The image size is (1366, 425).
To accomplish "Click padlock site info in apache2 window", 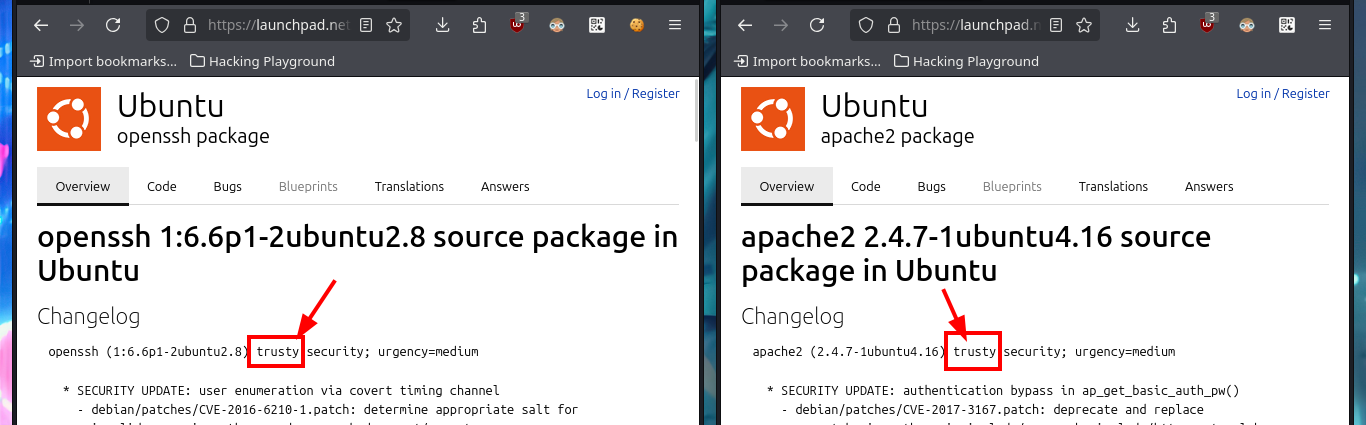I will pyautogui.click(x=892, y=25).
